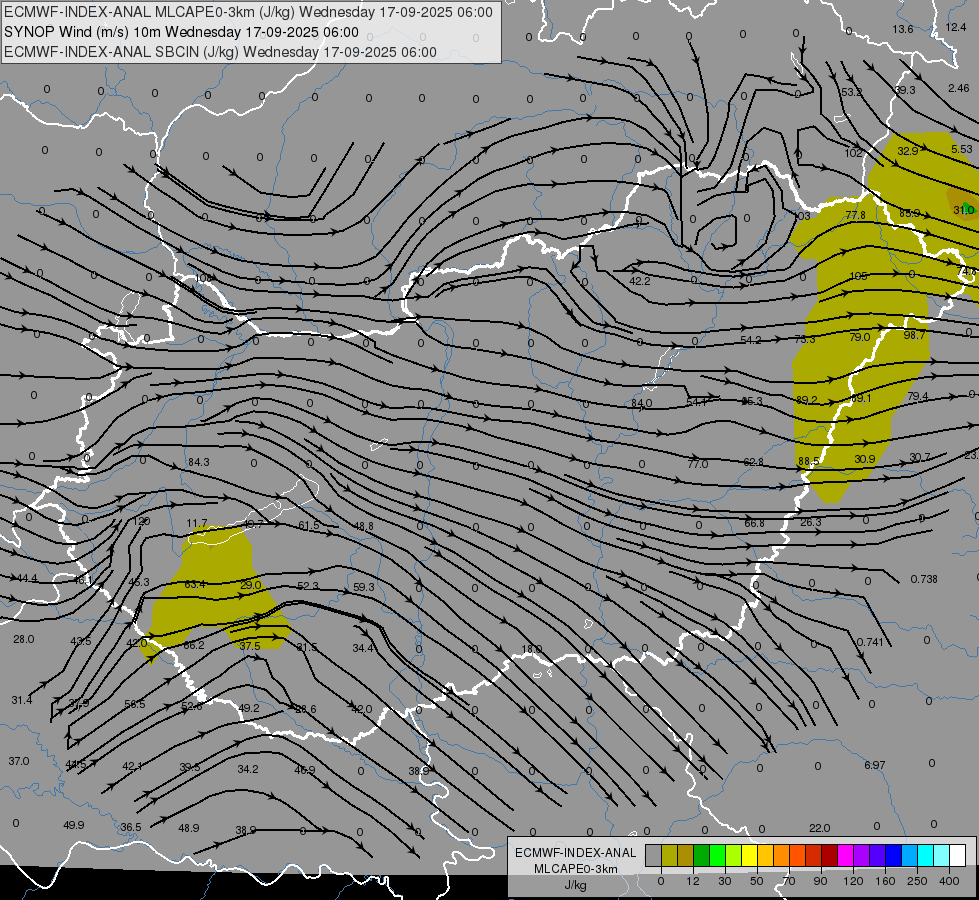Click the map value 98.7
The width and height of the screenshot is (979, 900).
914,335
